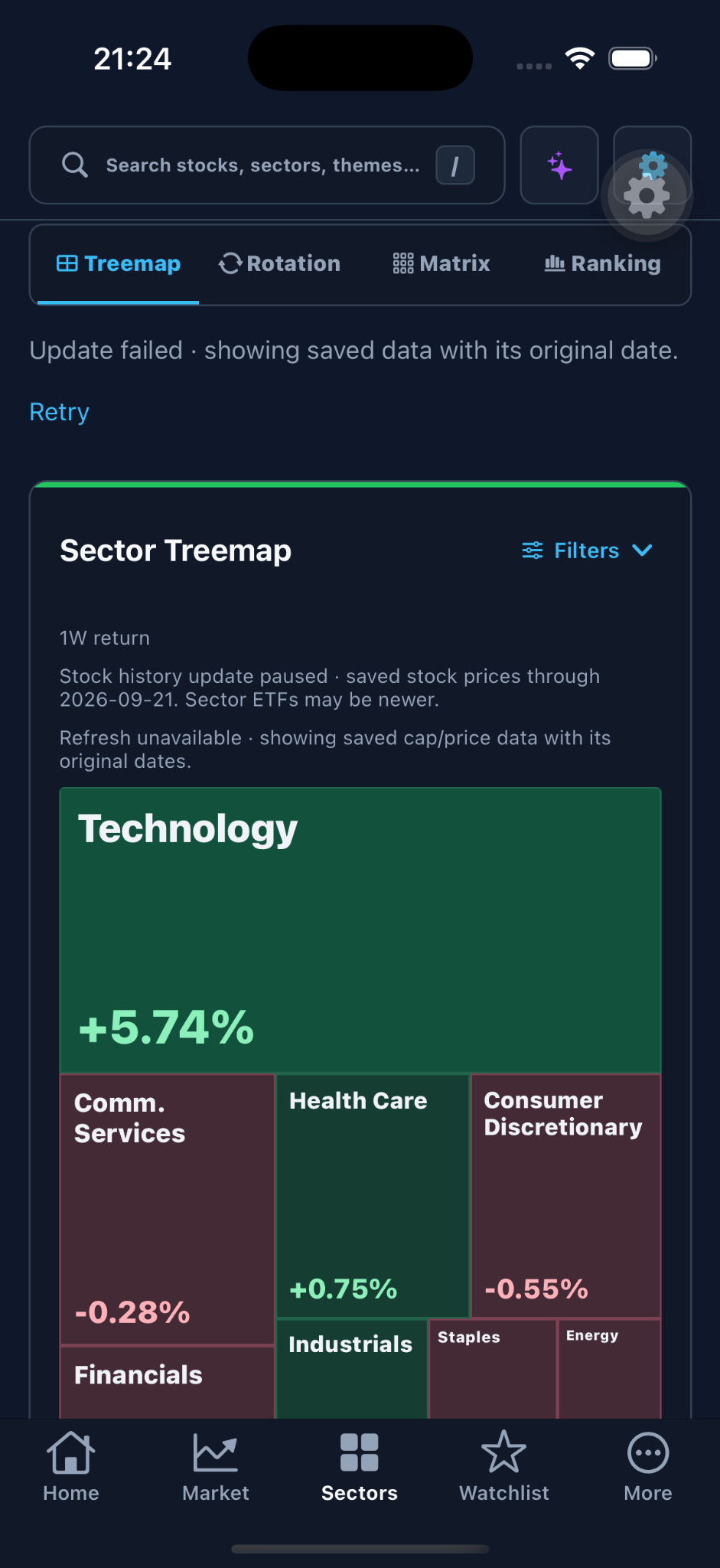Tap the More ellipsis icon

(x=648, y=1452)
